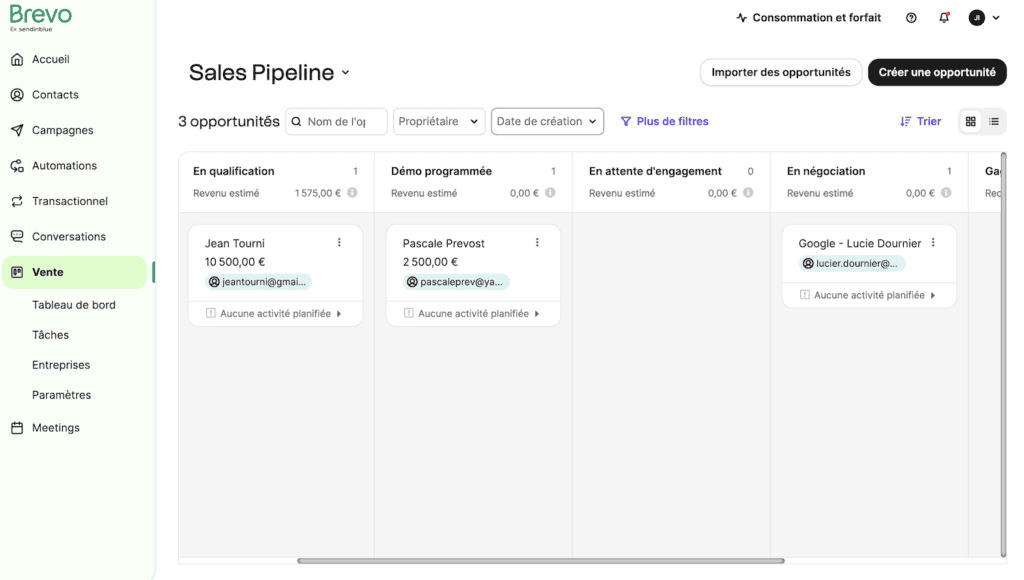Screen dimensions: 1024x580
Task: Click the opportunity name search field
Action: [x=342, y=122]
